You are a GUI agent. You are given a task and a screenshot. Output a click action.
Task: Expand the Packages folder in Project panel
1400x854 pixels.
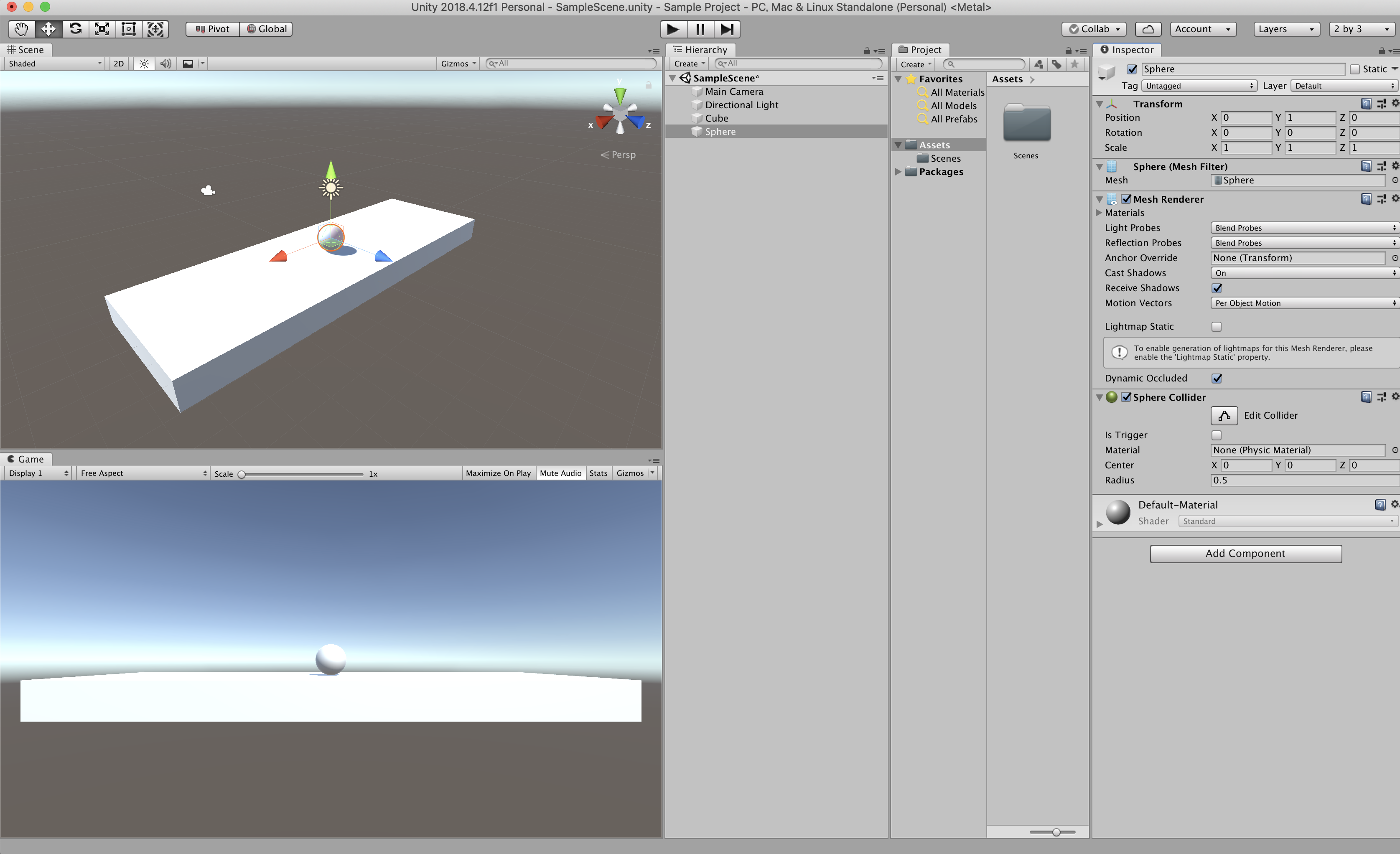coord(897,171)
